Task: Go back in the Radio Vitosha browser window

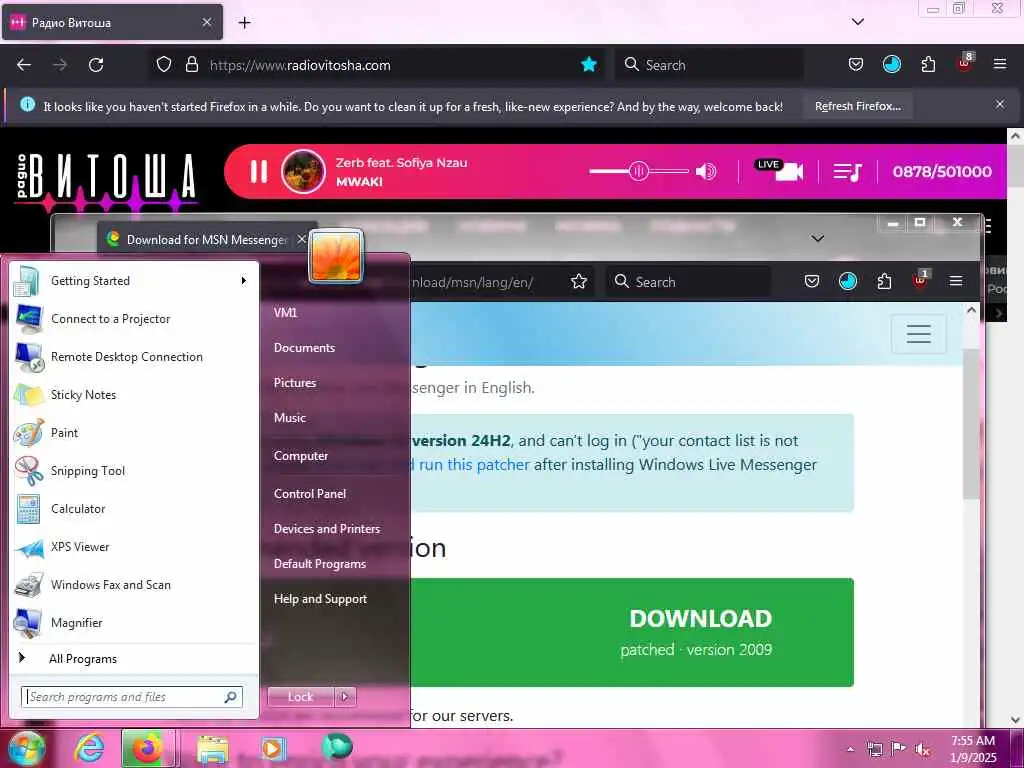Action: [24, 65]
